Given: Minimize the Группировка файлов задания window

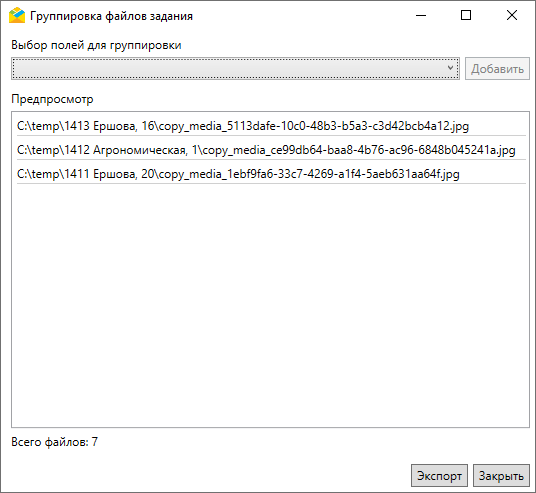Looking at the screenshot, I should [421, 15].
